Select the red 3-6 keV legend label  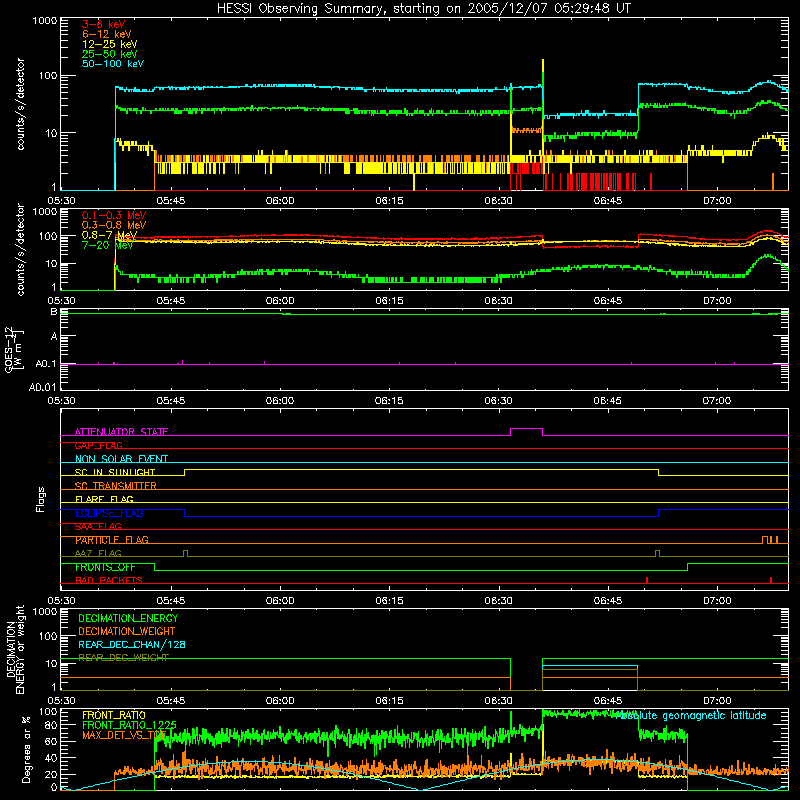(x=104, y=24)
